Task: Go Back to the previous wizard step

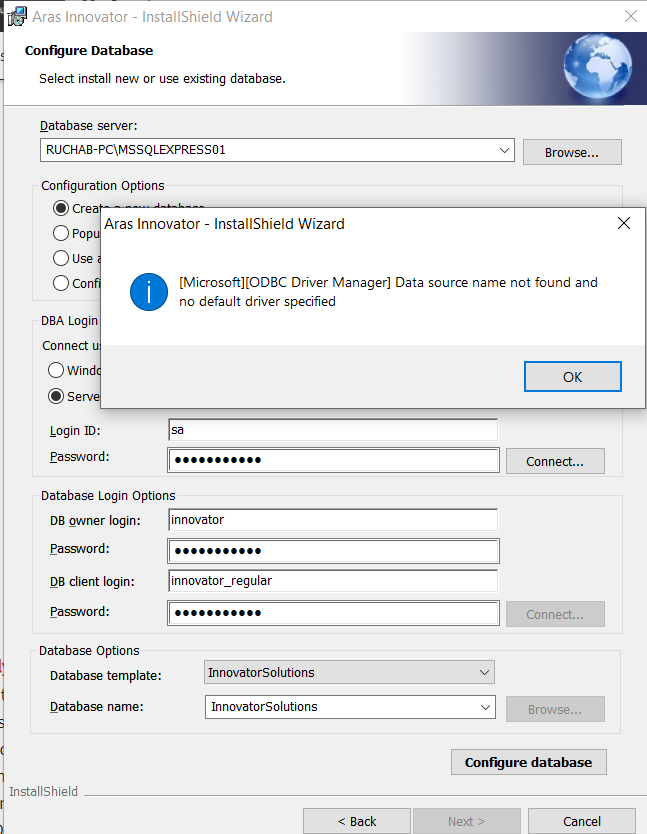Action: 357,821
